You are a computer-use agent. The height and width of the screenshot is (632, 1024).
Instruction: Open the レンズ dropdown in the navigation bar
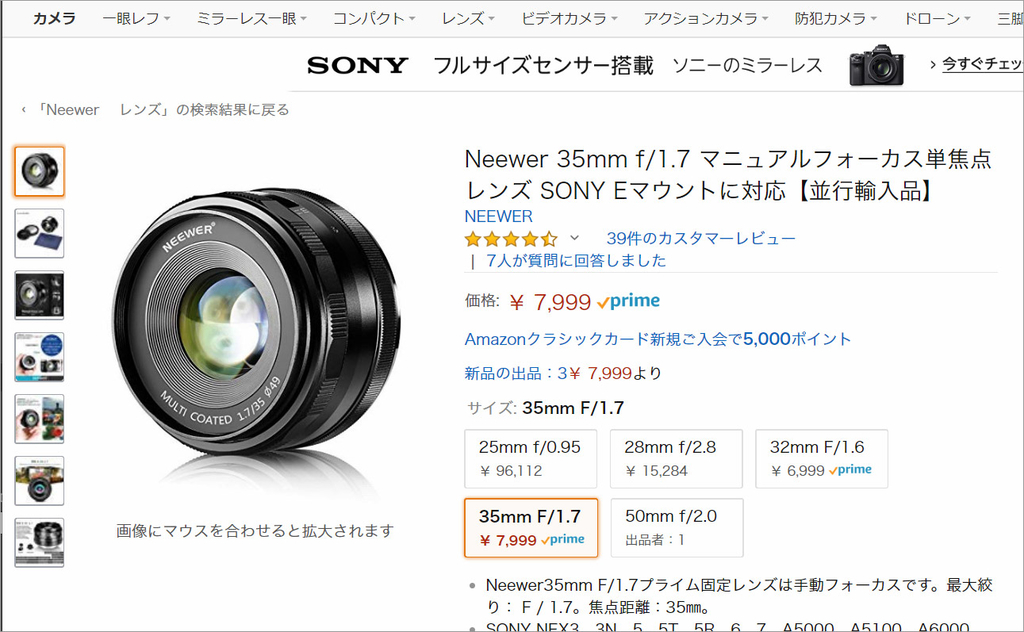[466, 17]
